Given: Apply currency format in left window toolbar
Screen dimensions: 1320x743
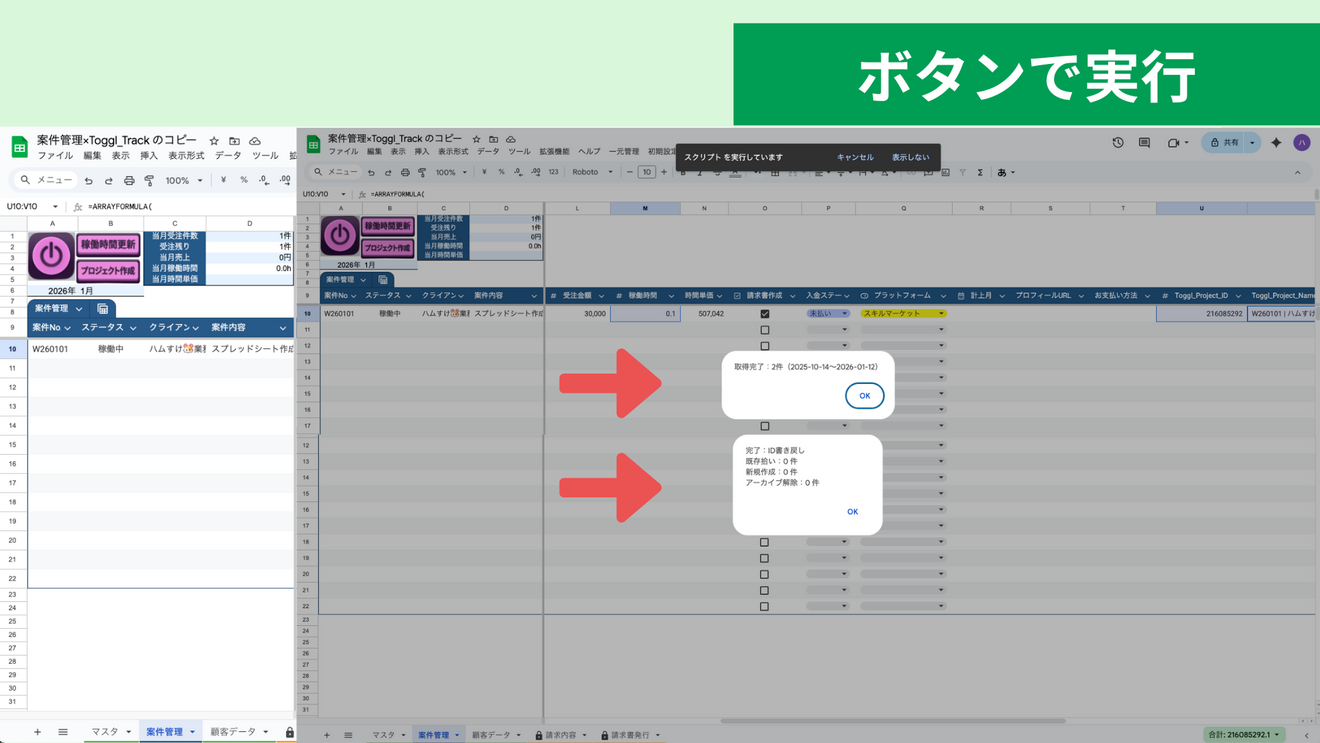Looking at the screenshot, I should (x=223, y=181).
